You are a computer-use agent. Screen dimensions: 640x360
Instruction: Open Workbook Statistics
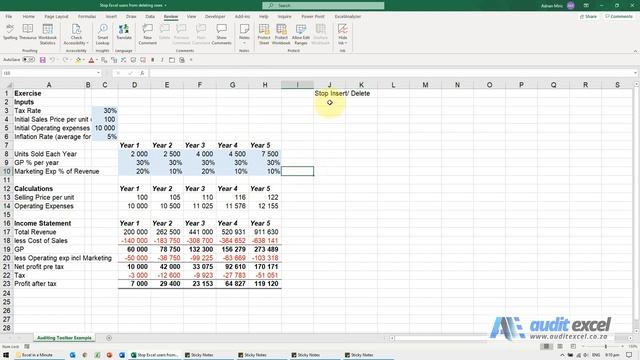47,33
